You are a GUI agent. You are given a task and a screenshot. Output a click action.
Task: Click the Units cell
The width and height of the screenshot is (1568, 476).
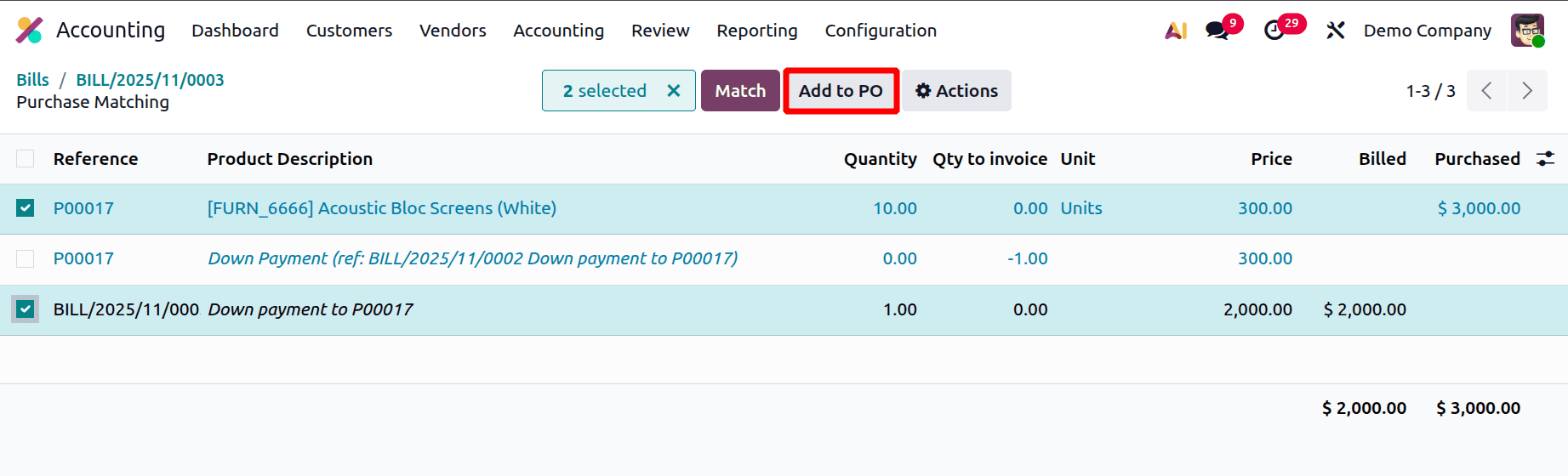click(1080, 208)
